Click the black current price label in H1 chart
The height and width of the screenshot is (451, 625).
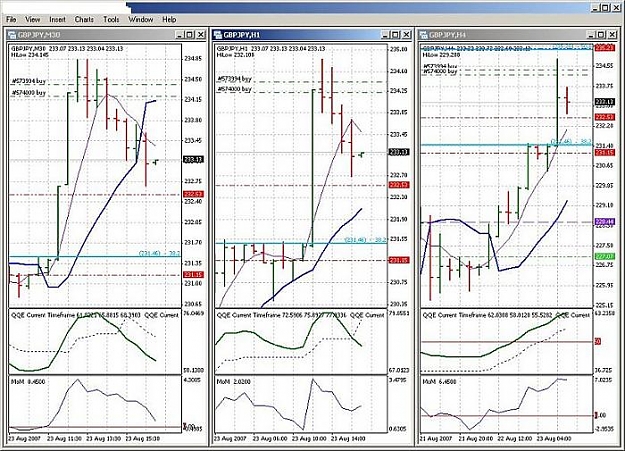point(399,152)
